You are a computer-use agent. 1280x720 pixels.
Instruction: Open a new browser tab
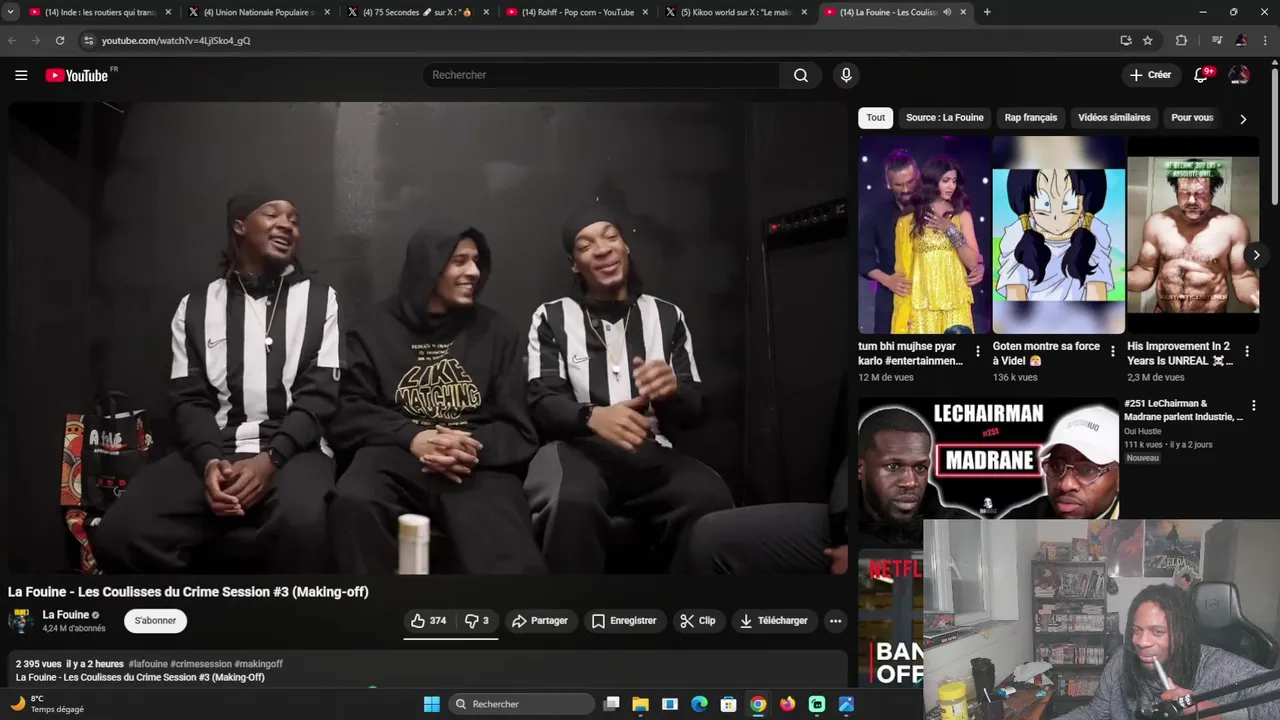(987, 12)
